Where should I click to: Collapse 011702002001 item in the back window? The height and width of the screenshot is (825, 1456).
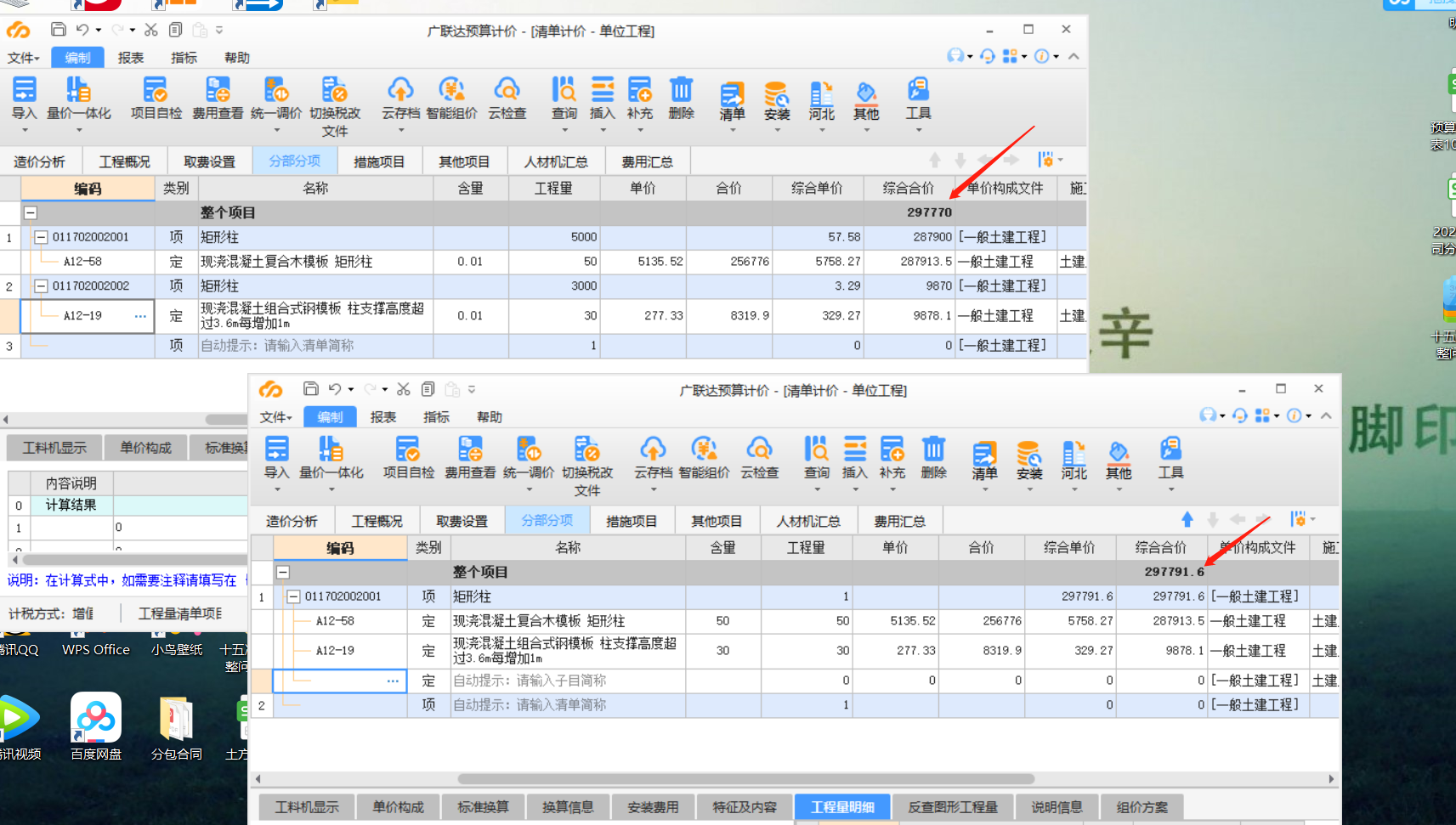coord(41,237)
